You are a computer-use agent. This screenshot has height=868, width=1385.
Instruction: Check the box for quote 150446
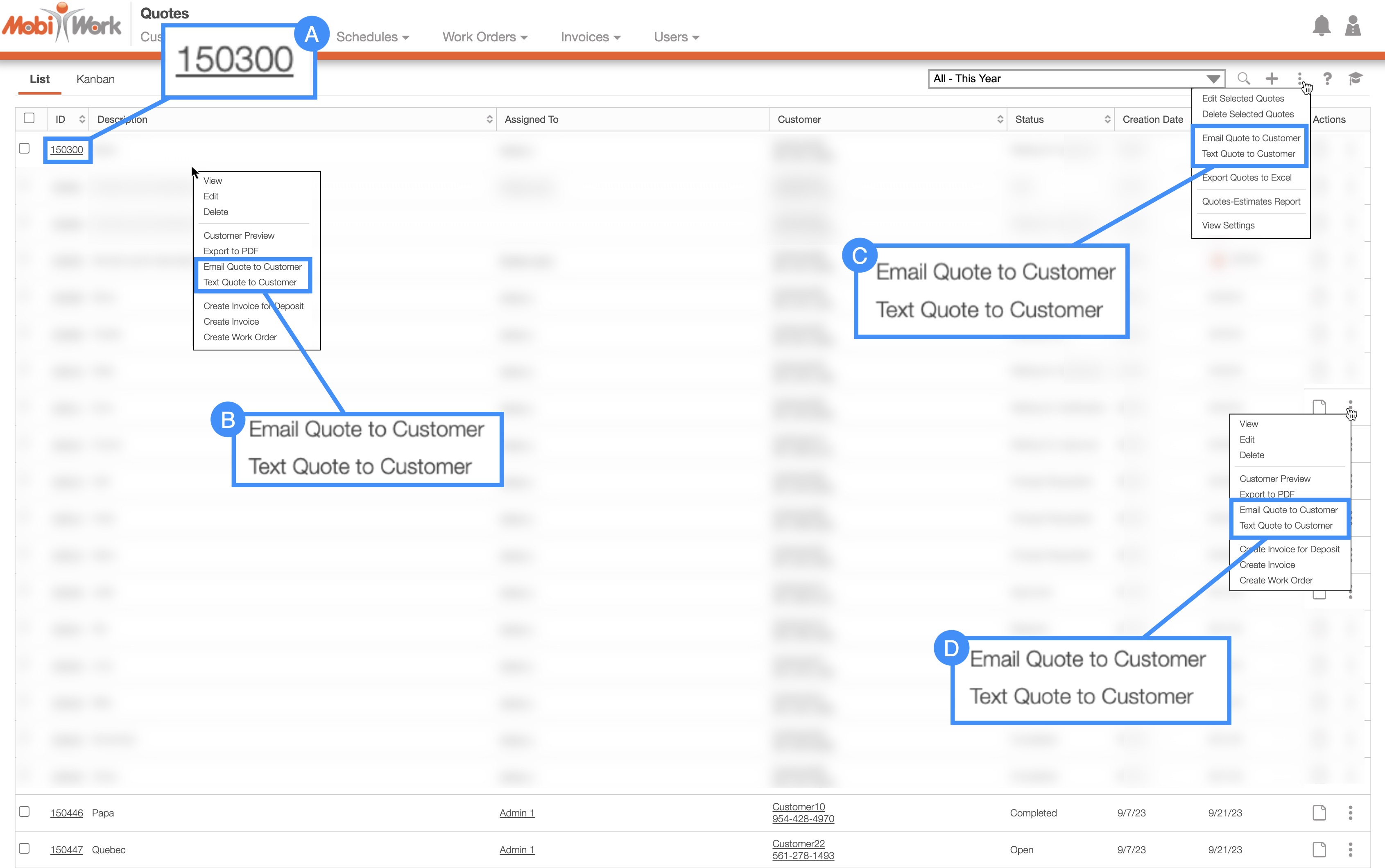(24, 811)
